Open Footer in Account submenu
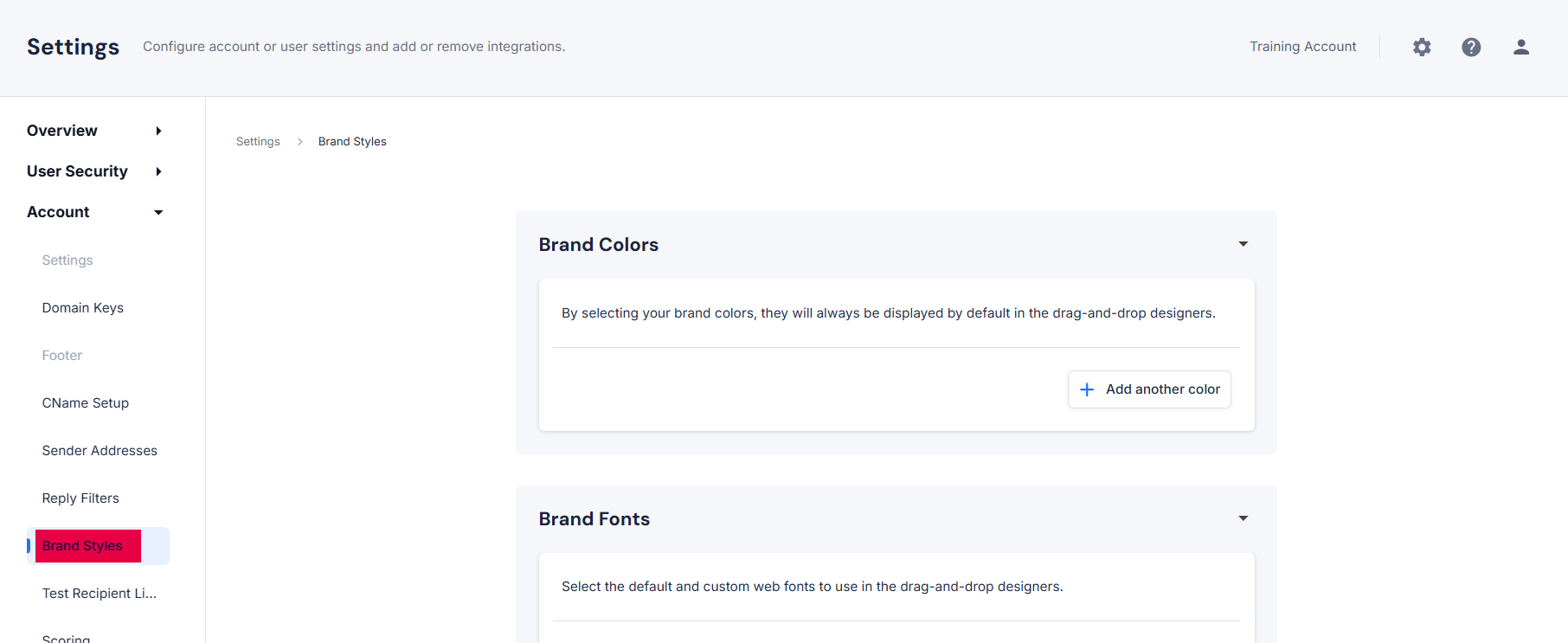Screen dimensions: 1568x643 [x=62, y=356]
